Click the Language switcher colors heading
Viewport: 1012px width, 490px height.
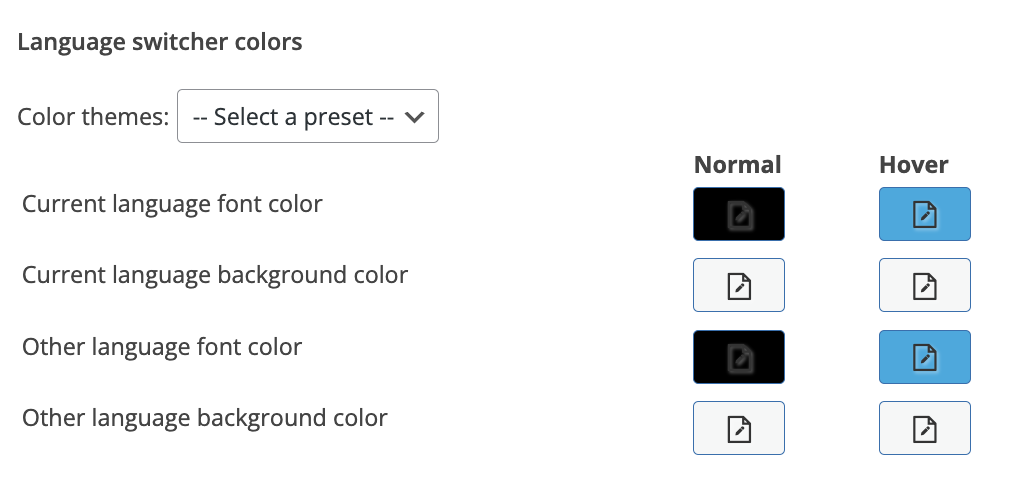point(160,42)
